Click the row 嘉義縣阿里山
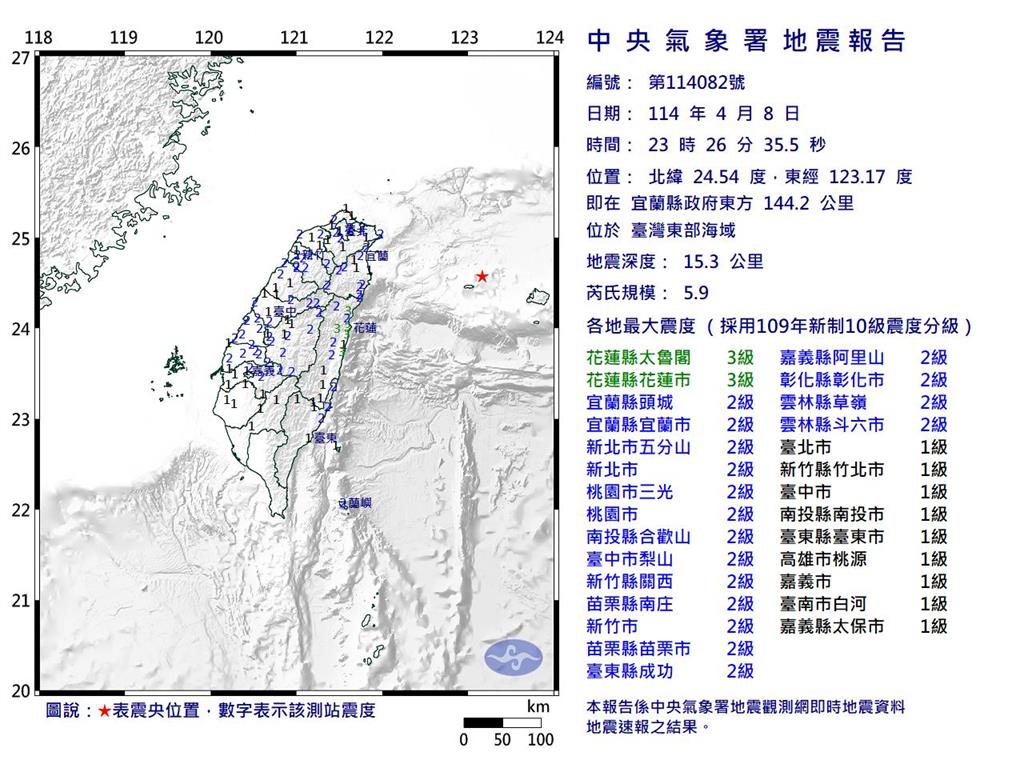The height and width of the screenshot is (768, 1024). 863,358
